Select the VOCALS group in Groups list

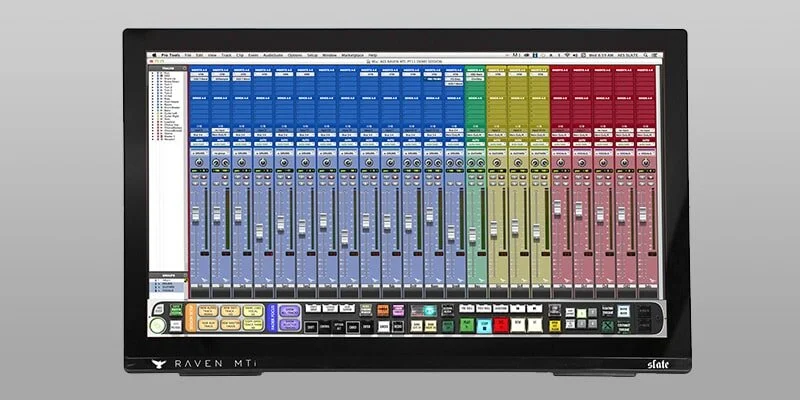click(166, 291)
